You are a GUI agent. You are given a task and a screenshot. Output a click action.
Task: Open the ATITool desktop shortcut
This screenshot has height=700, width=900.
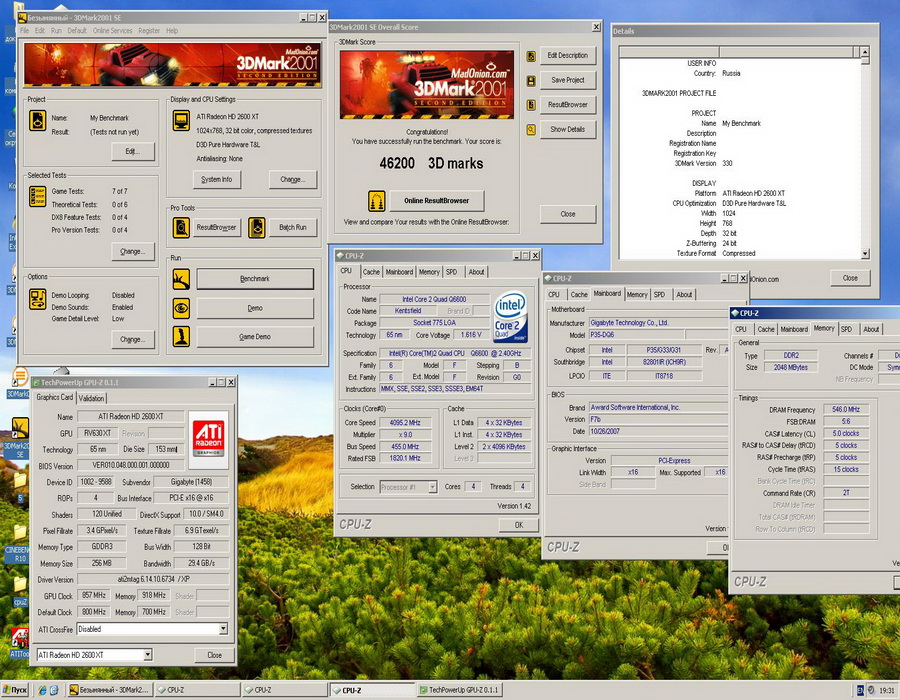click(x=20, y=643)
